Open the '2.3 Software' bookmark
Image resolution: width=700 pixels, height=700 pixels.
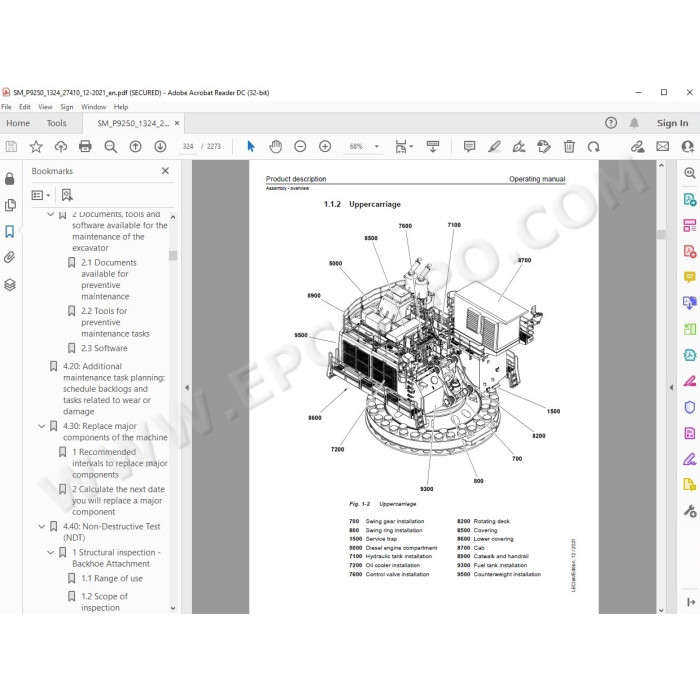point(104,348)
